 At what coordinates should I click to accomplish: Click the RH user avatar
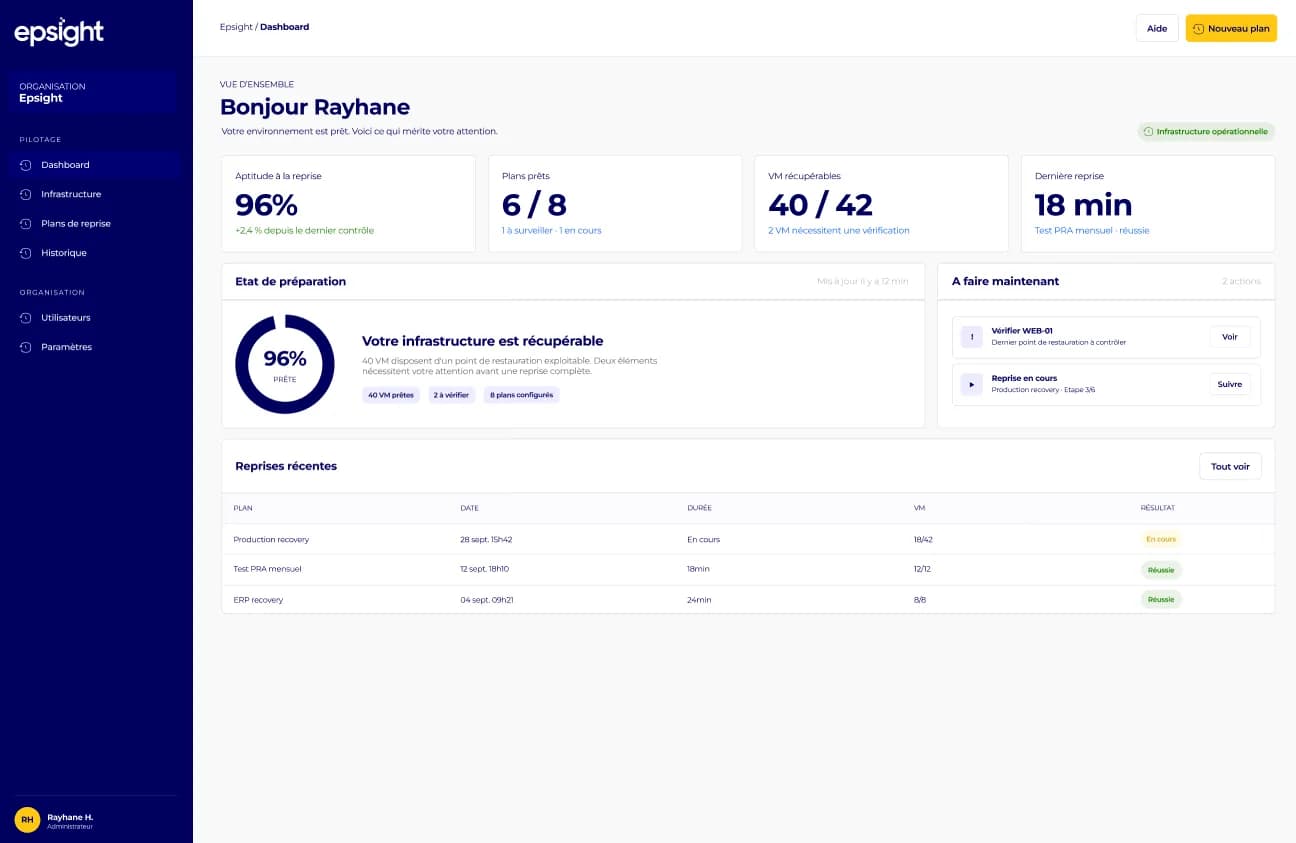click(x=27, y=820)
